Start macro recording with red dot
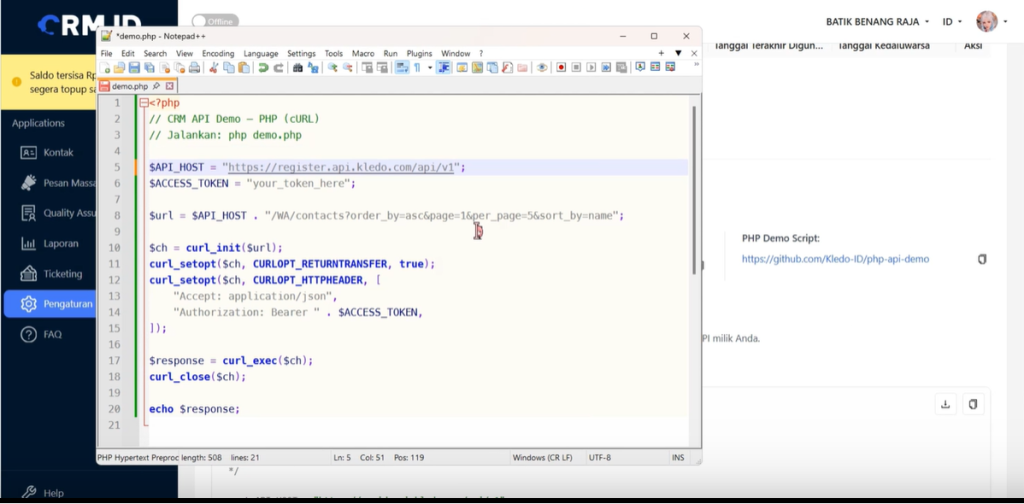Screen dimensions: 1024x504 pos(562,67)
